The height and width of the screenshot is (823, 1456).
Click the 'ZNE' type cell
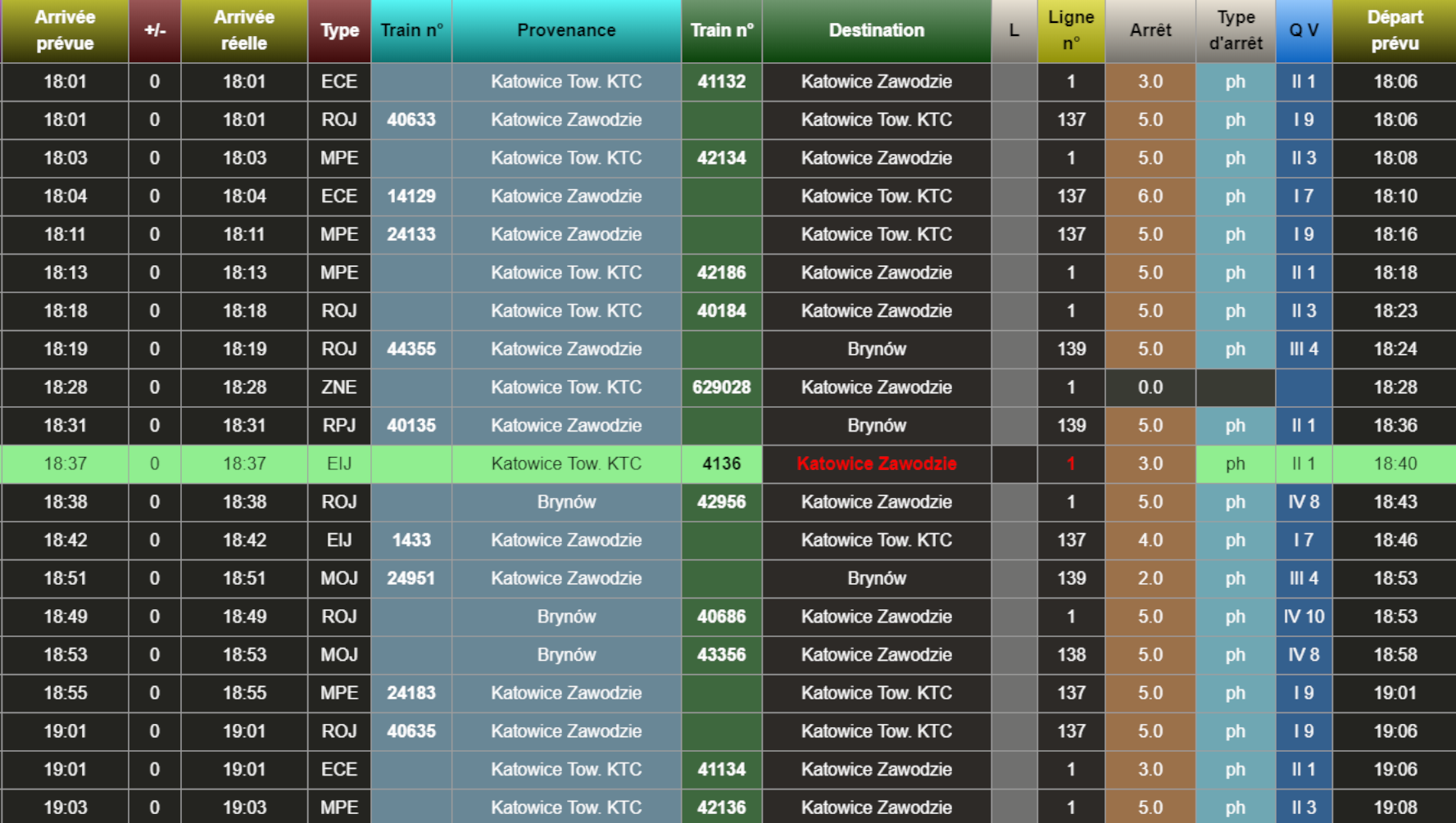coord(339,387)
